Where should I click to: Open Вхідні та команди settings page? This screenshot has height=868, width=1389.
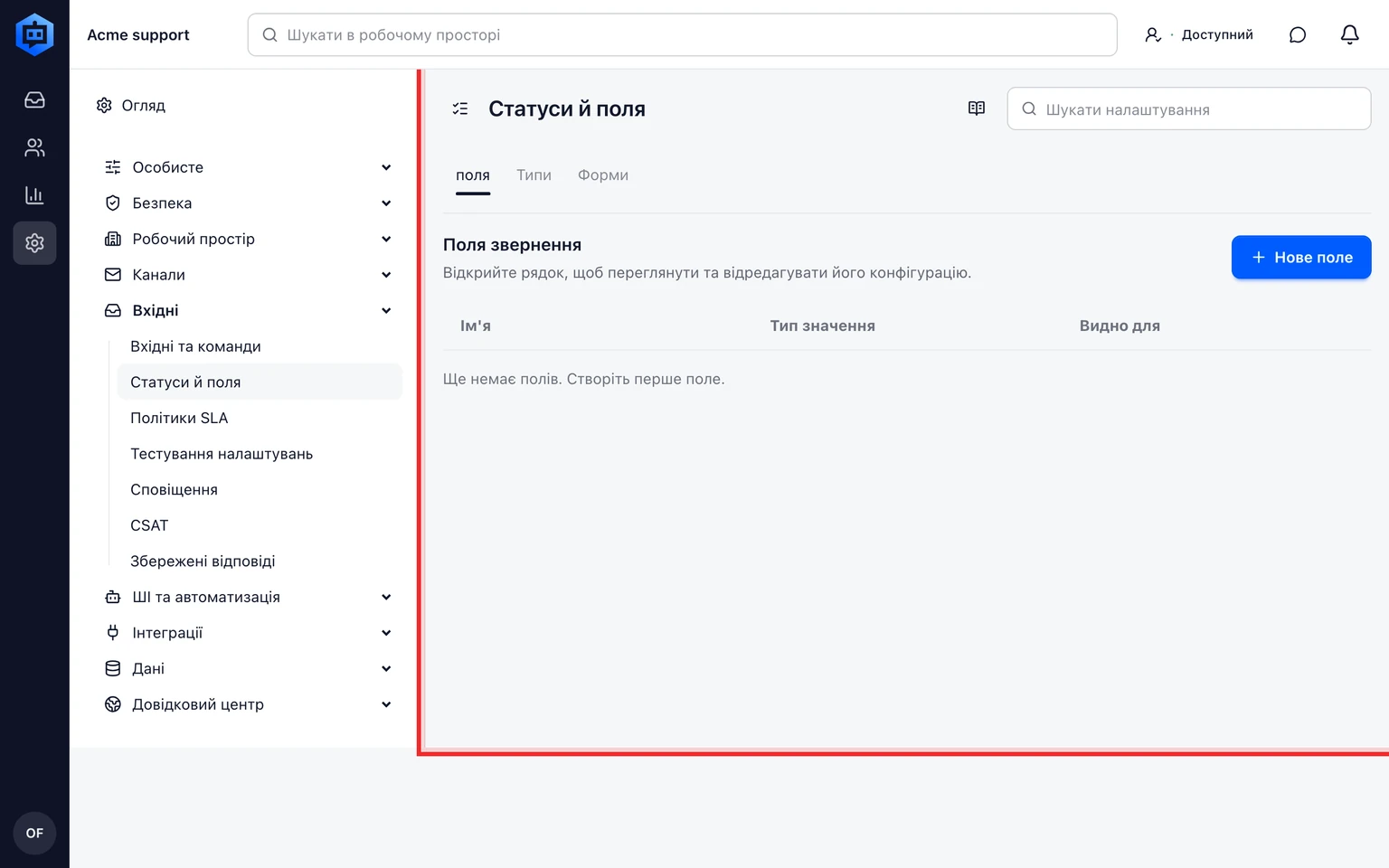260,346
